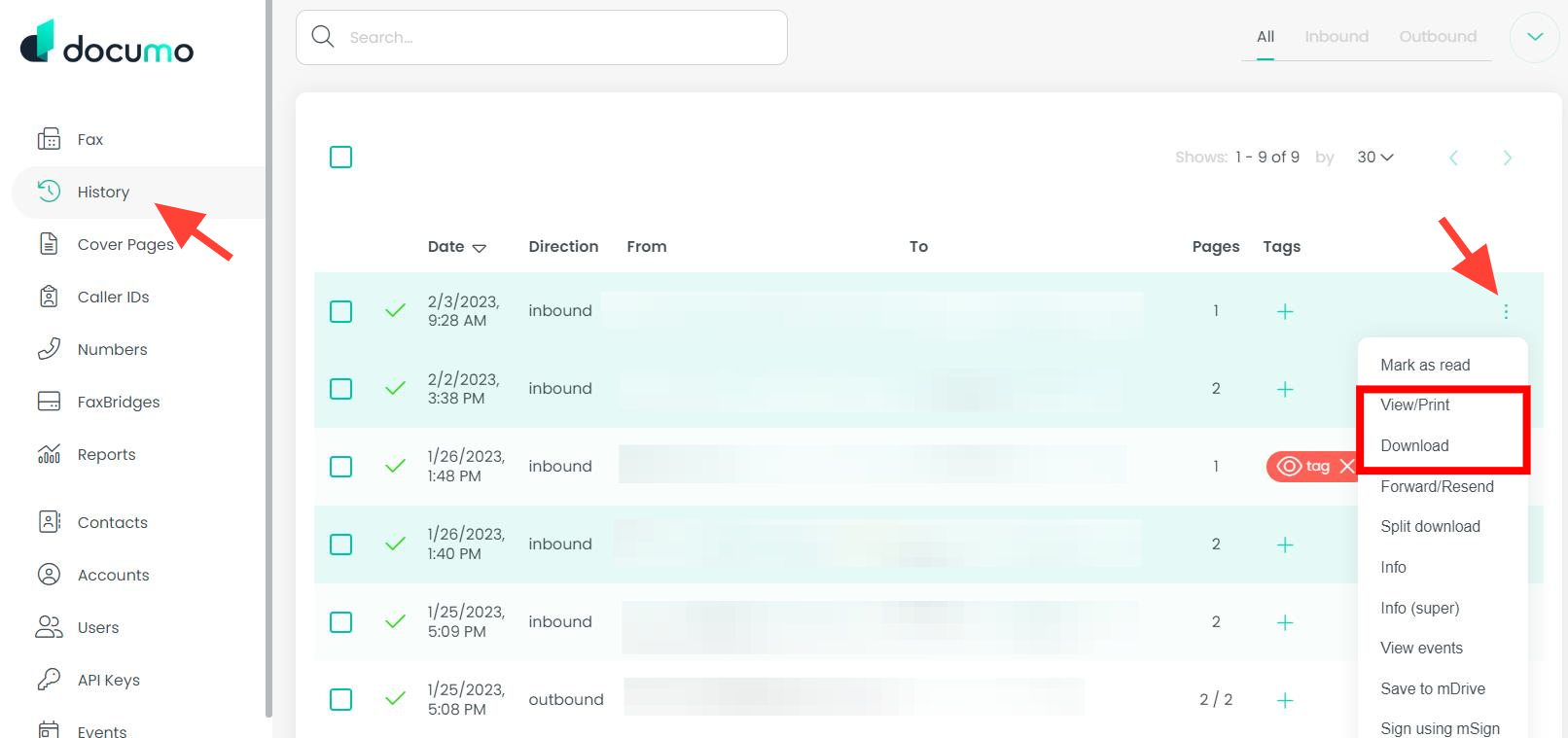Sort by the Date column arrow
The image size is (1568, 738).
pos(479,248)
